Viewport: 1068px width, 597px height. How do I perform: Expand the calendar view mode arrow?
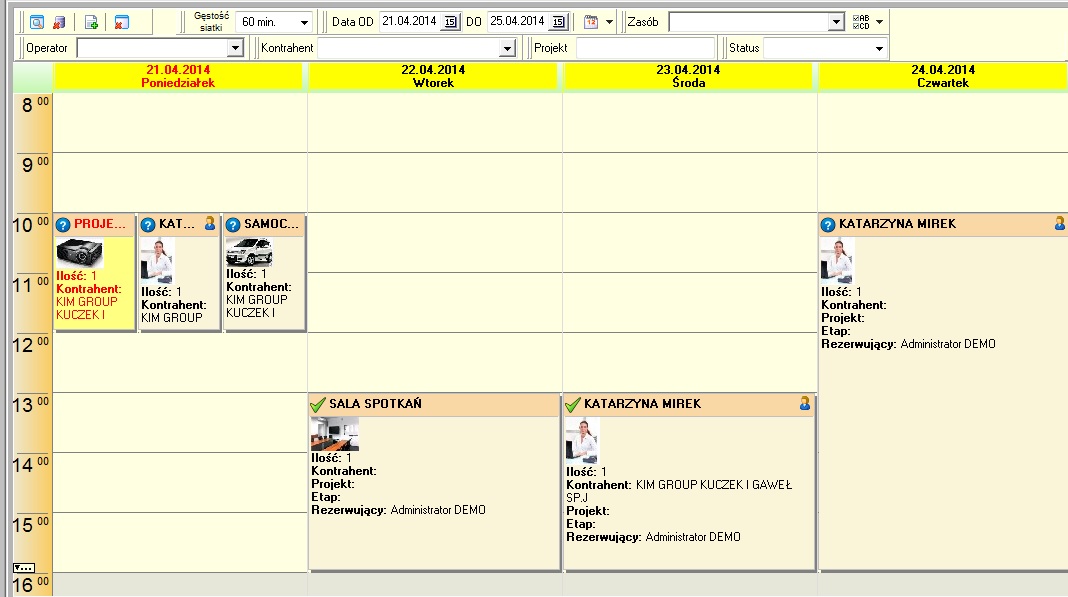tap(609, 22)
